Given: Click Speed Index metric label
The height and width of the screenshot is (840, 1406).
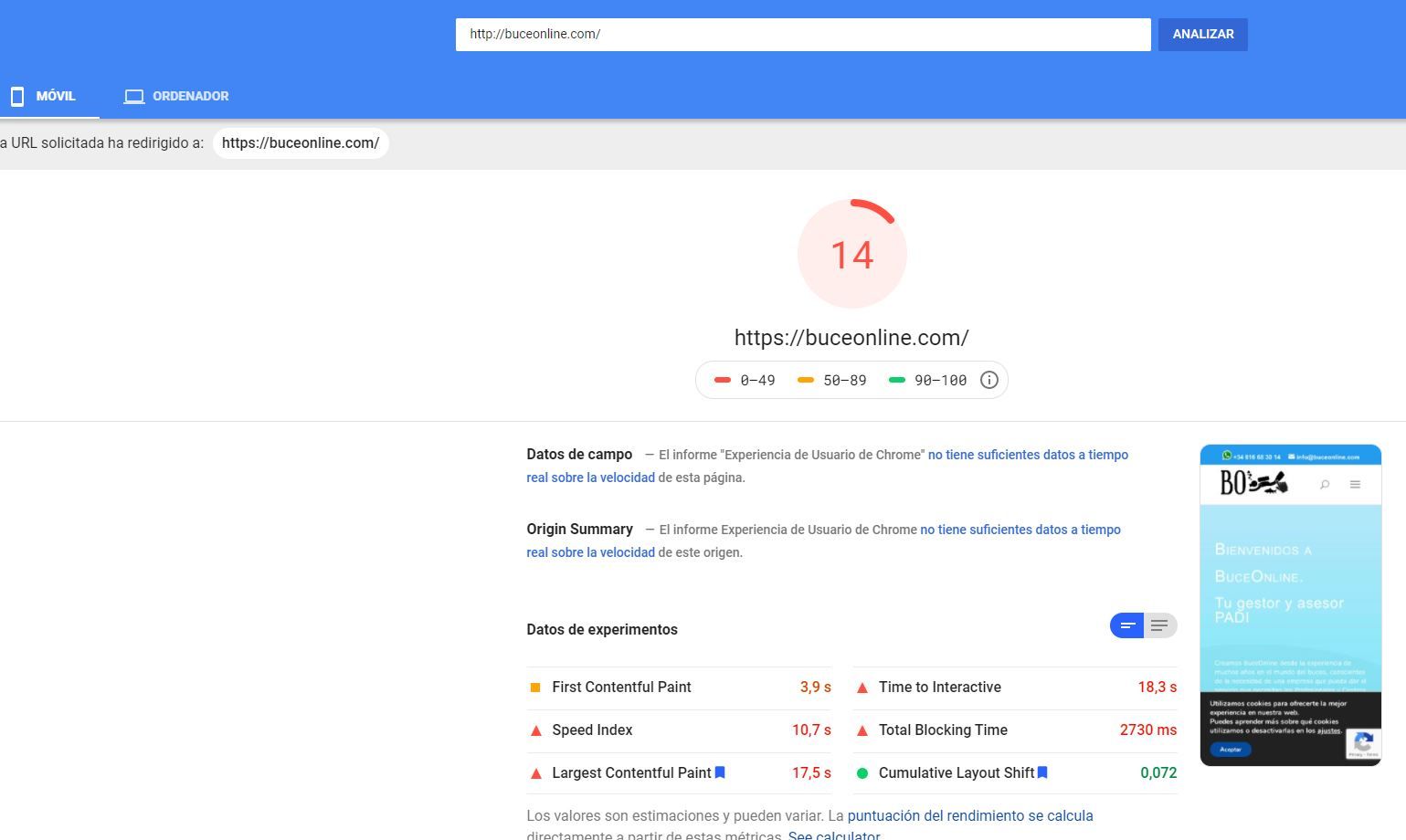Looking at the screenshot, I should (592, 730).
